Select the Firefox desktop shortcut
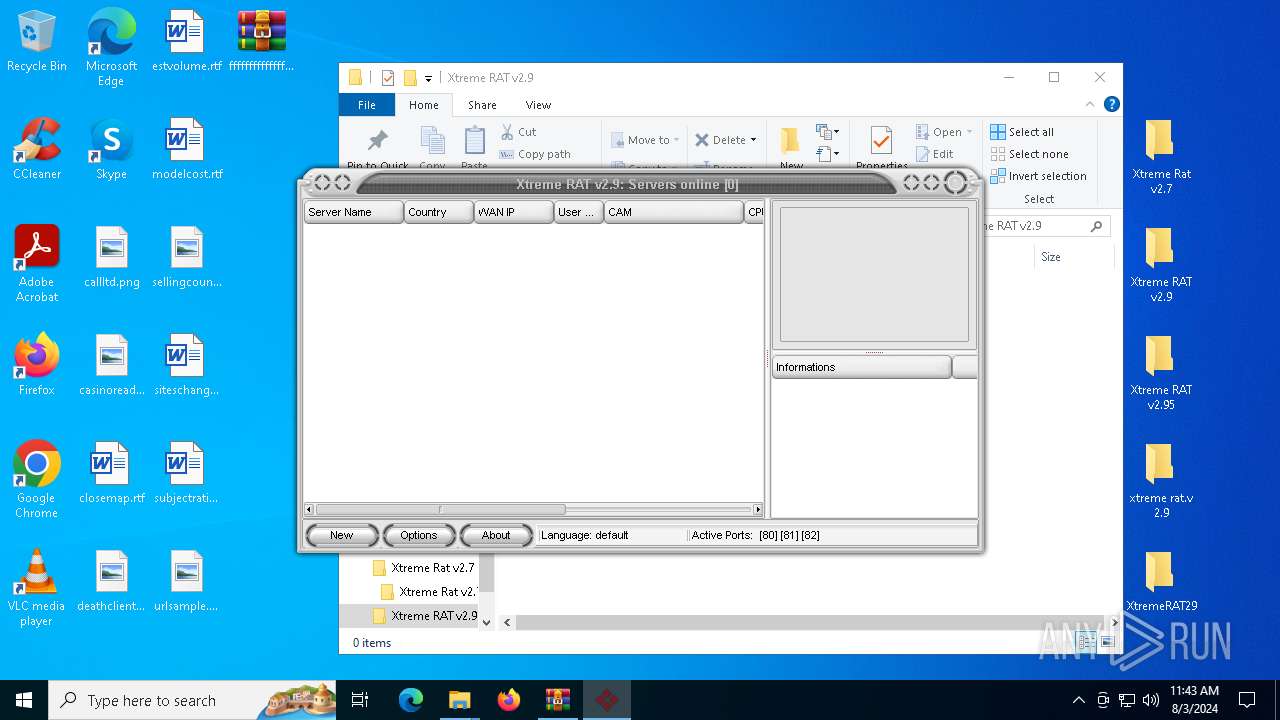The height and width of the screenshot is (720, 1280). tap(37, 365)
